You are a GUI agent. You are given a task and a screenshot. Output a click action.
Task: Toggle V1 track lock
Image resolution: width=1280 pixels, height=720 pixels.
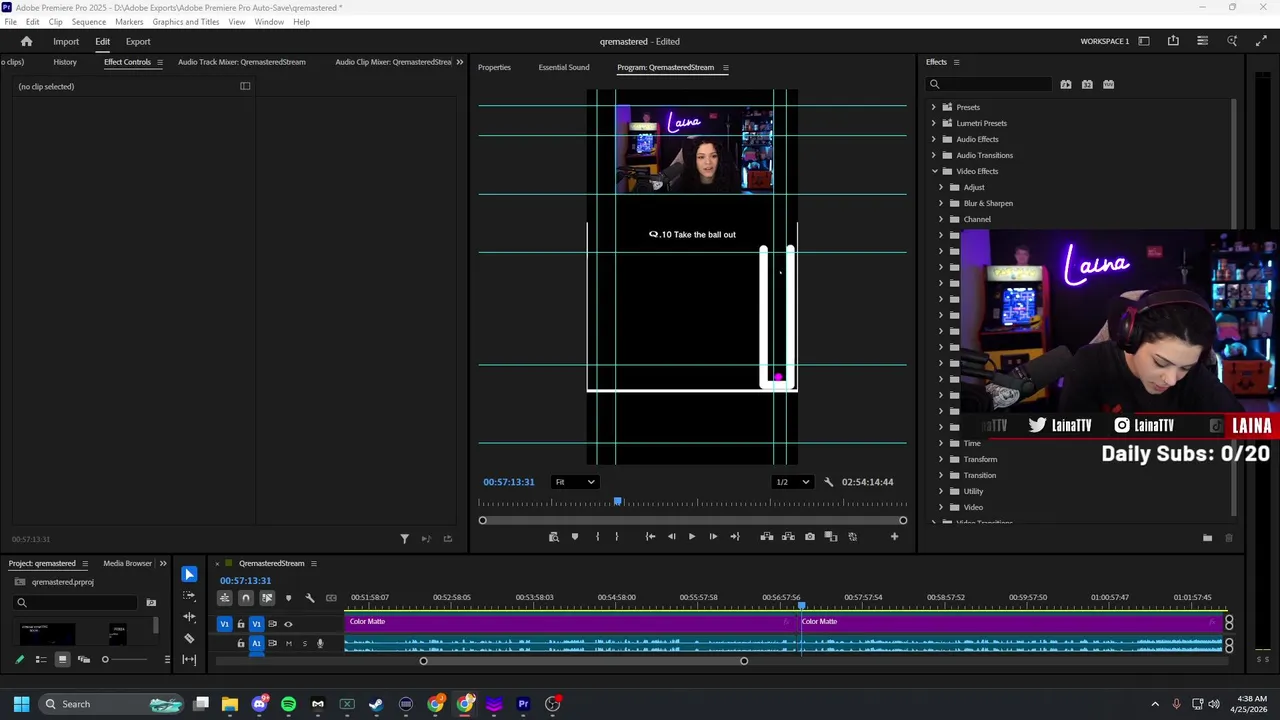[240, 624]
